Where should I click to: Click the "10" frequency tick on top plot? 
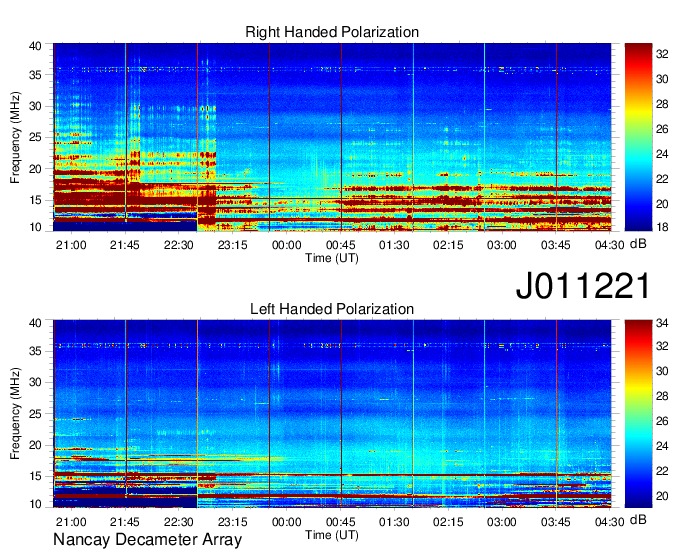(x=35, y=227)
